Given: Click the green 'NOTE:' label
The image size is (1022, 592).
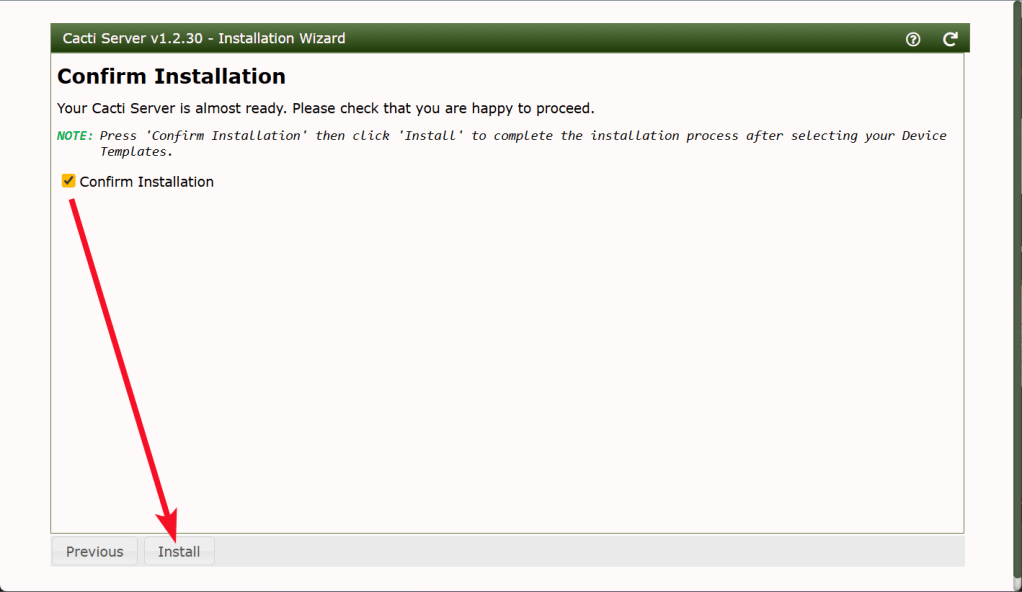Looking at the screenshot, I should pyautogui.click(x=75, y=136).
